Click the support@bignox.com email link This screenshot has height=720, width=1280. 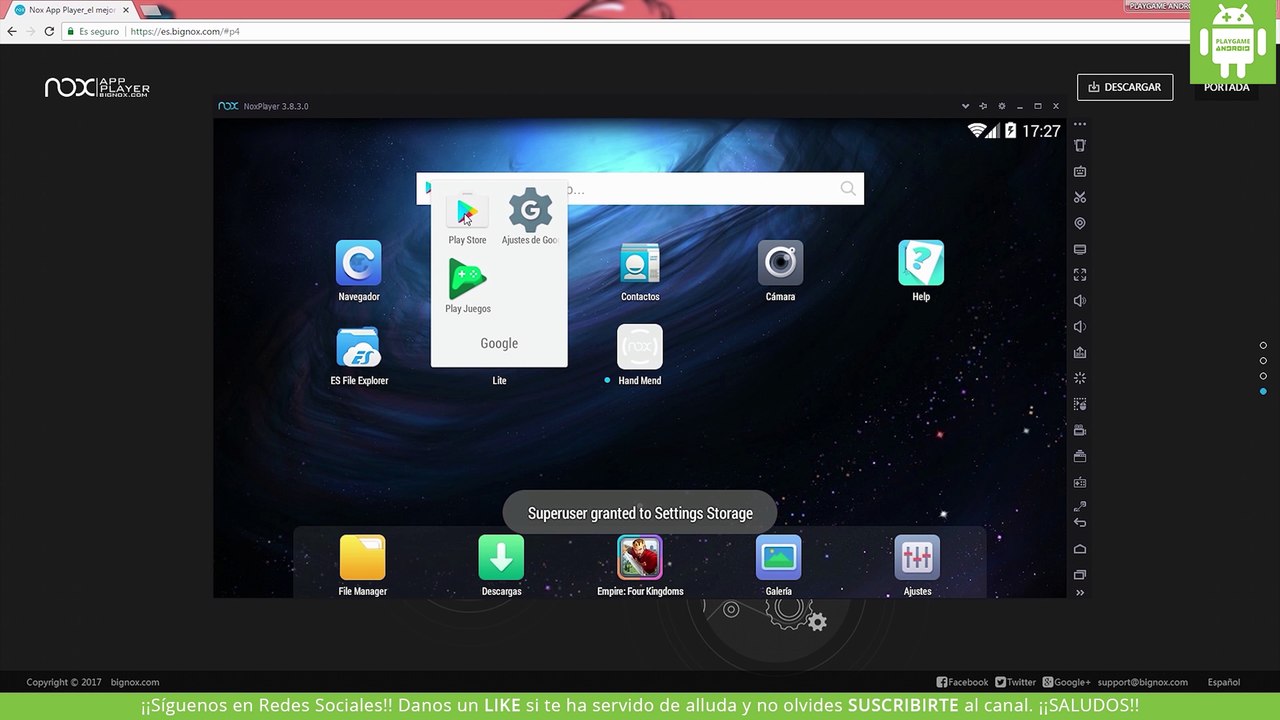tap(1142, 682)
